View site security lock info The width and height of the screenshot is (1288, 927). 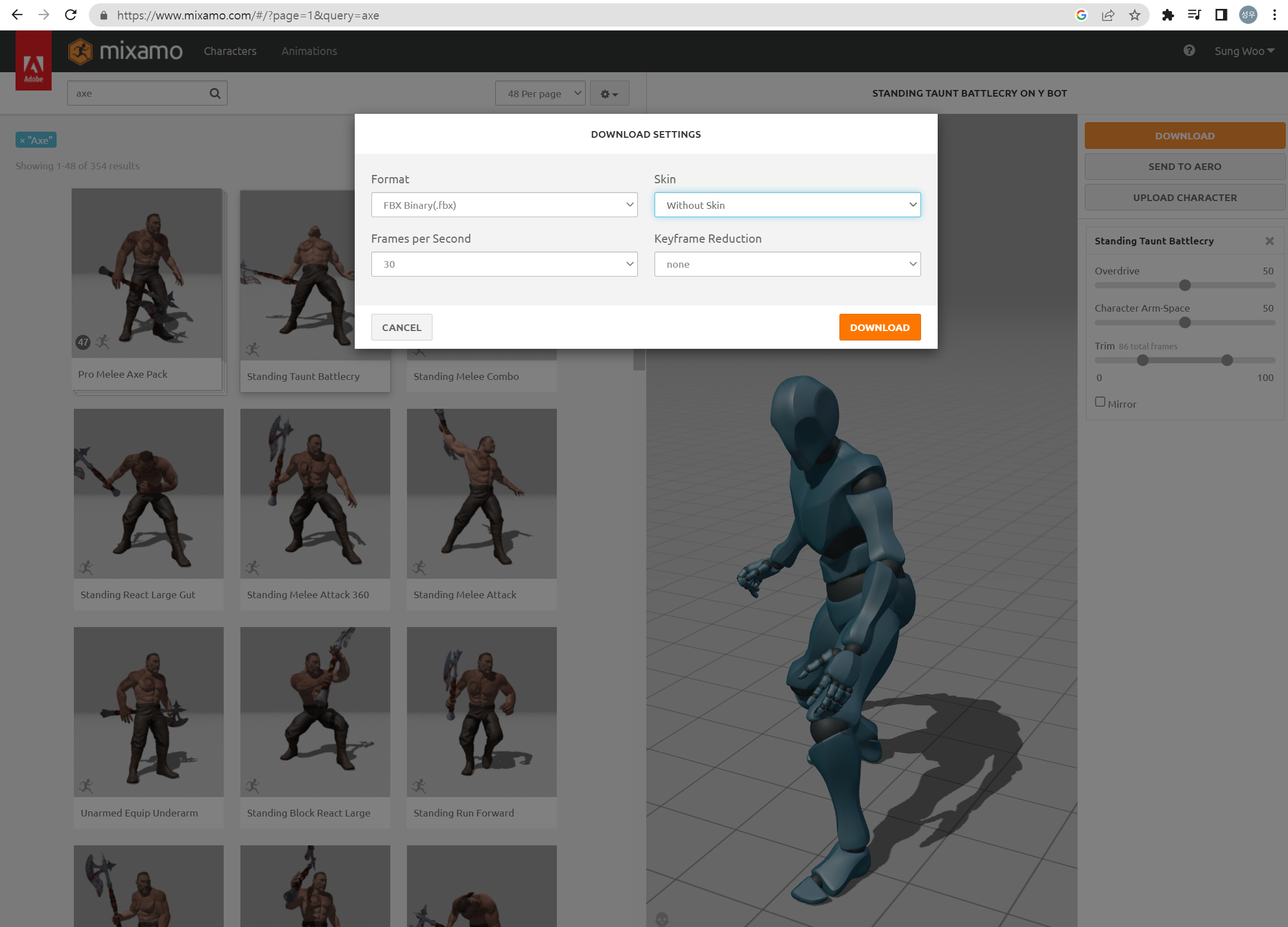tap(103, 16)
